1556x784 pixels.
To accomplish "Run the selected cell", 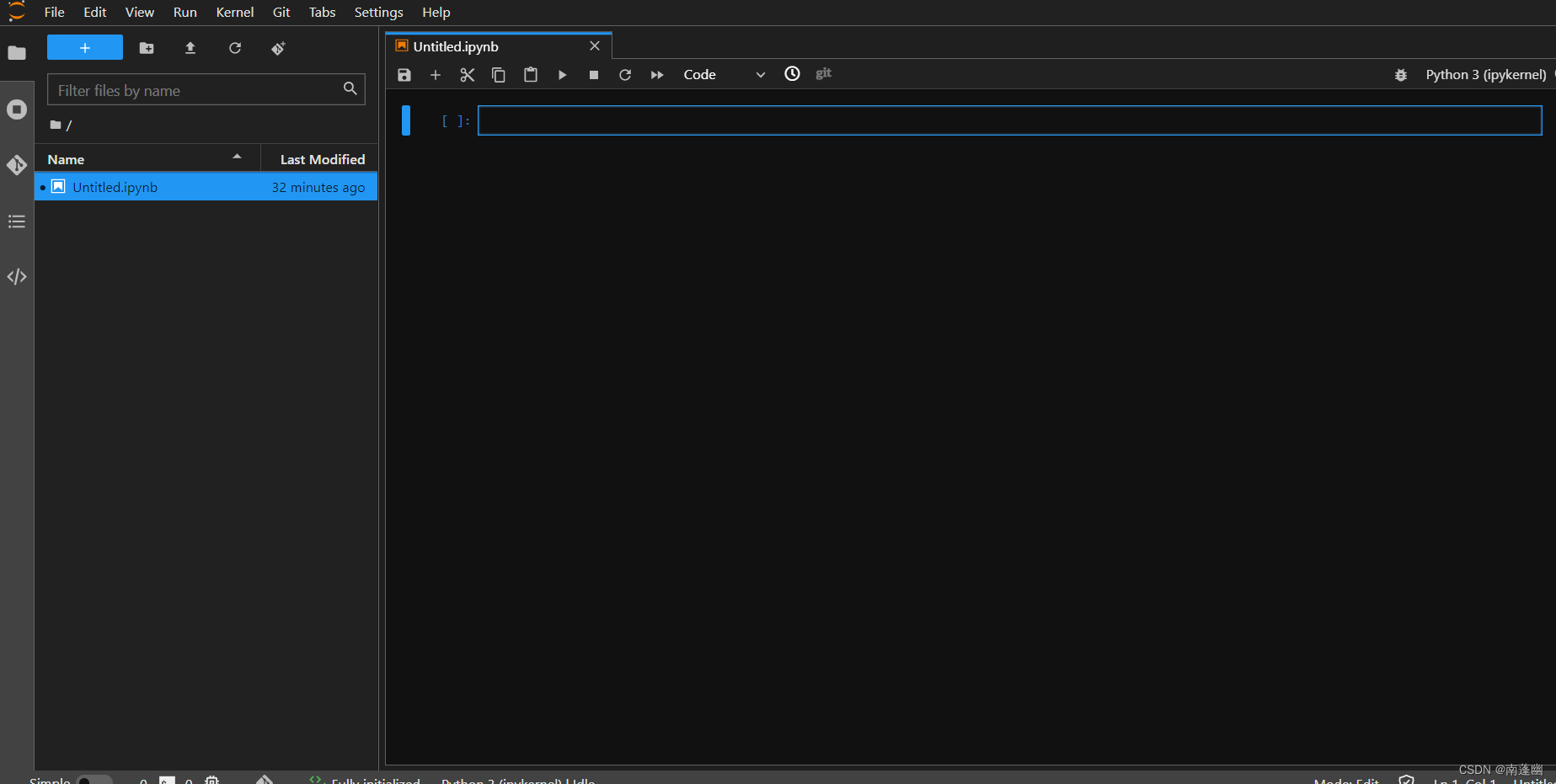I will (x=562, y=75).
